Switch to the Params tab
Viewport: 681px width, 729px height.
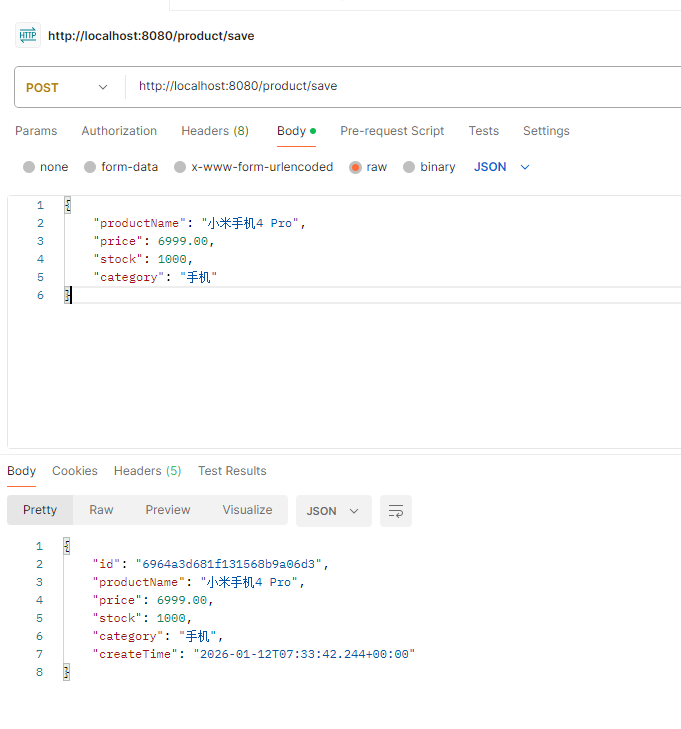[36, 131]
